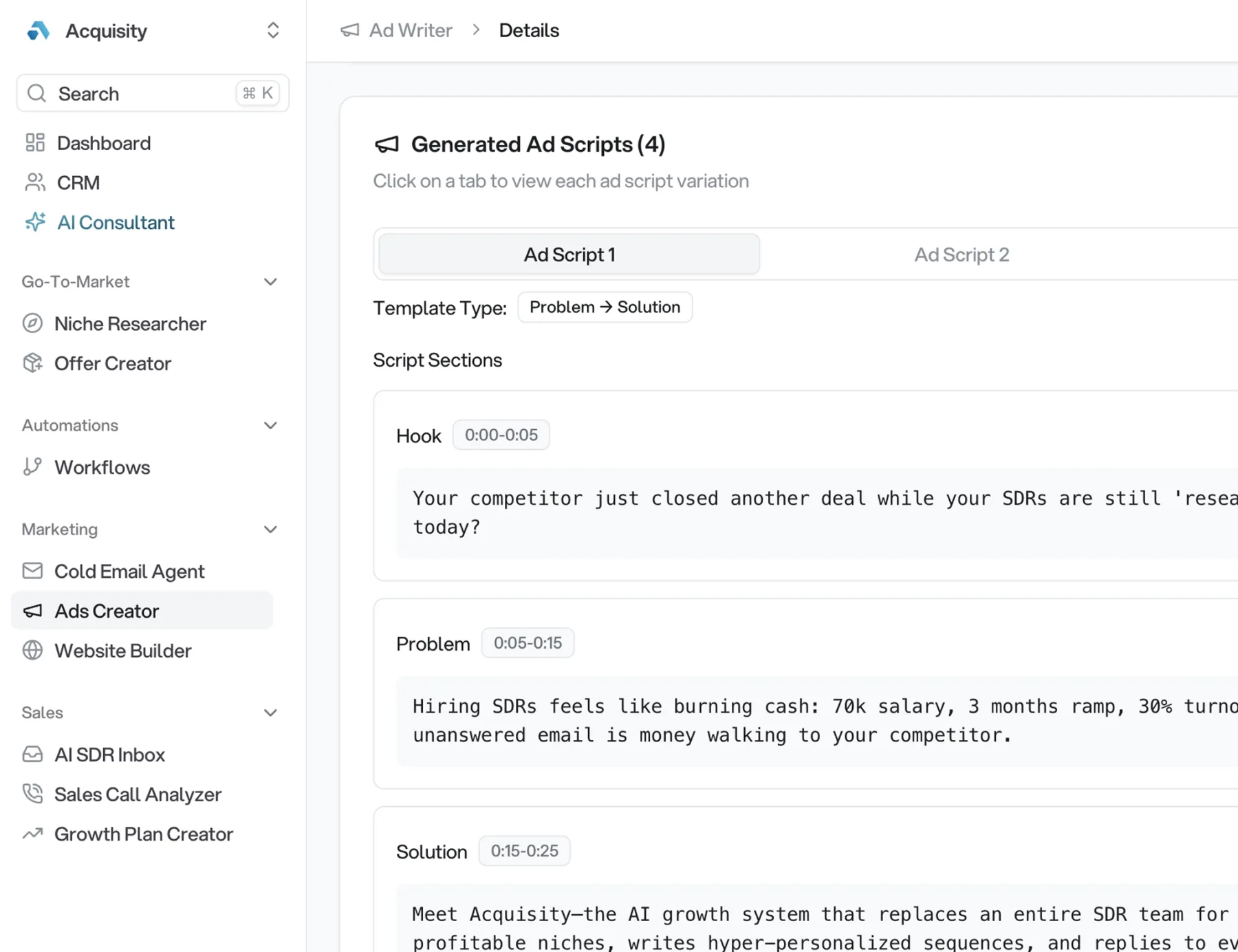Screen dimensions: 1238x952
Task: Open the Offer Creator tool
Action: tap(113, 363)
